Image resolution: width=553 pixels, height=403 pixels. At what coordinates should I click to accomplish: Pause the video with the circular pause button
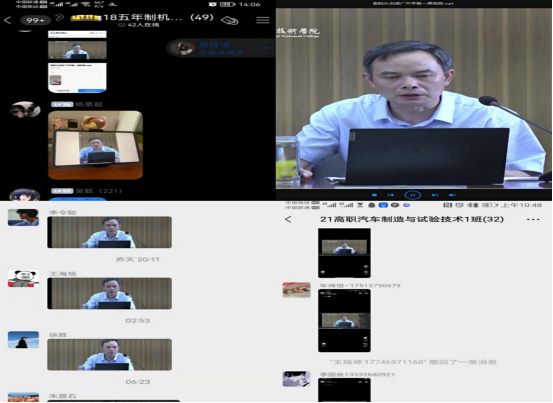click(413, 195)
